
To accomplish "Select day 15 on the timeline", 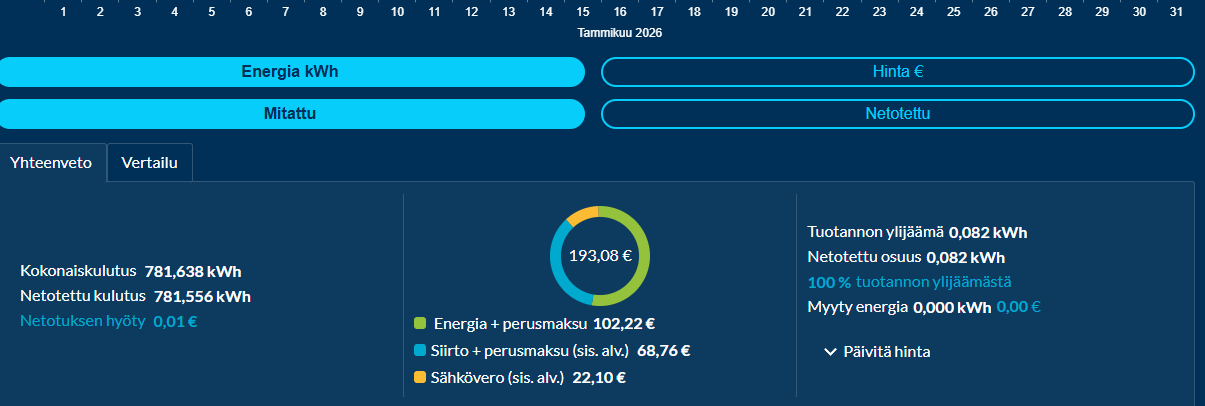I will 583,12.
